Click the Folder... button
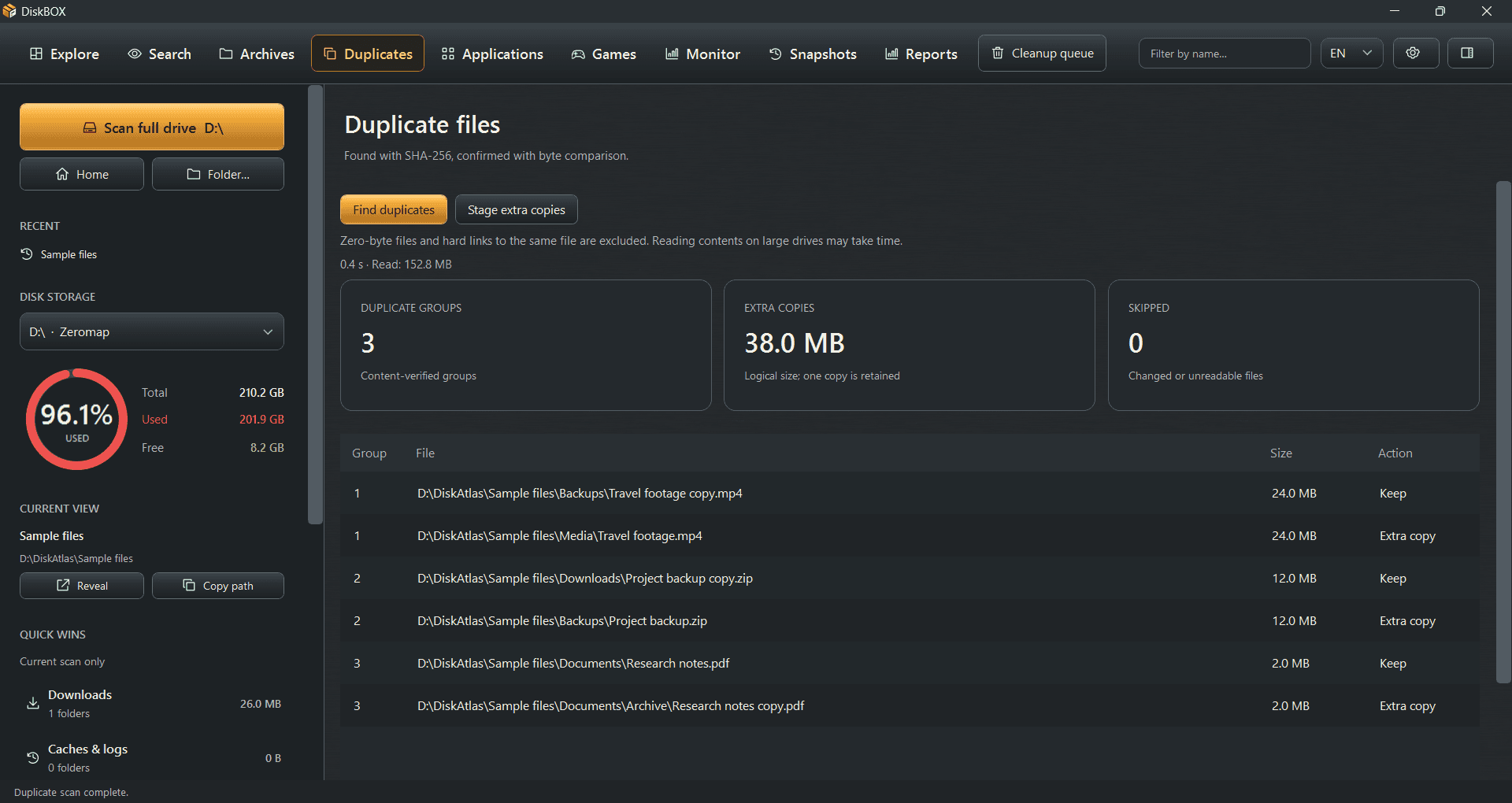The width and height of the screenshot is (1512, 803). [x=218, y=174]
